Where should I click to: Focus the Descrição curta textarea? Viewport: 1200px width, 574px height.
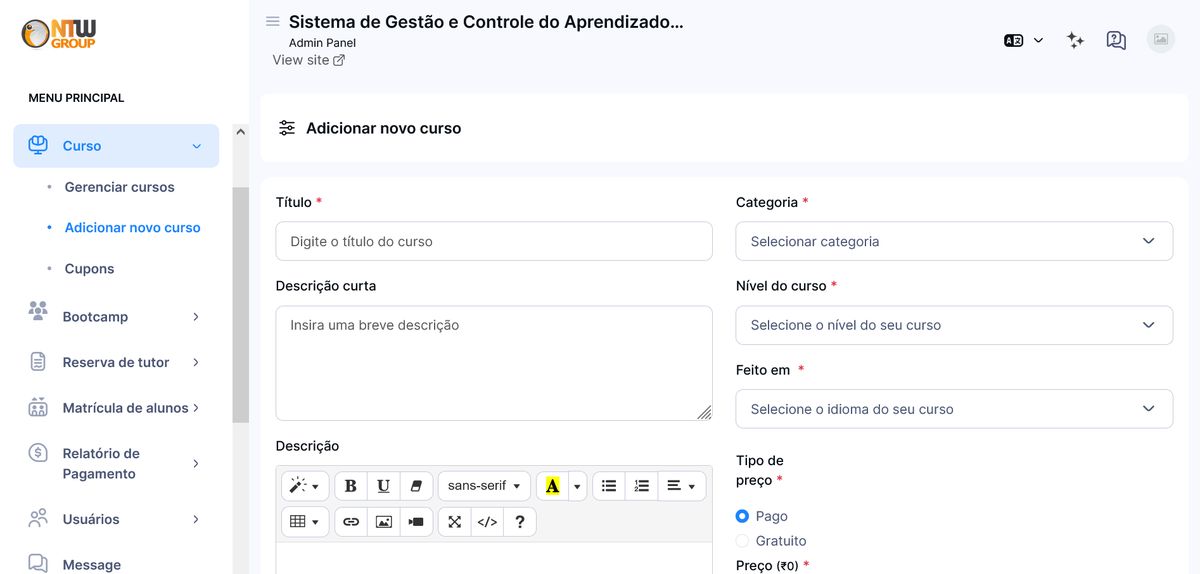pos(494,363)
